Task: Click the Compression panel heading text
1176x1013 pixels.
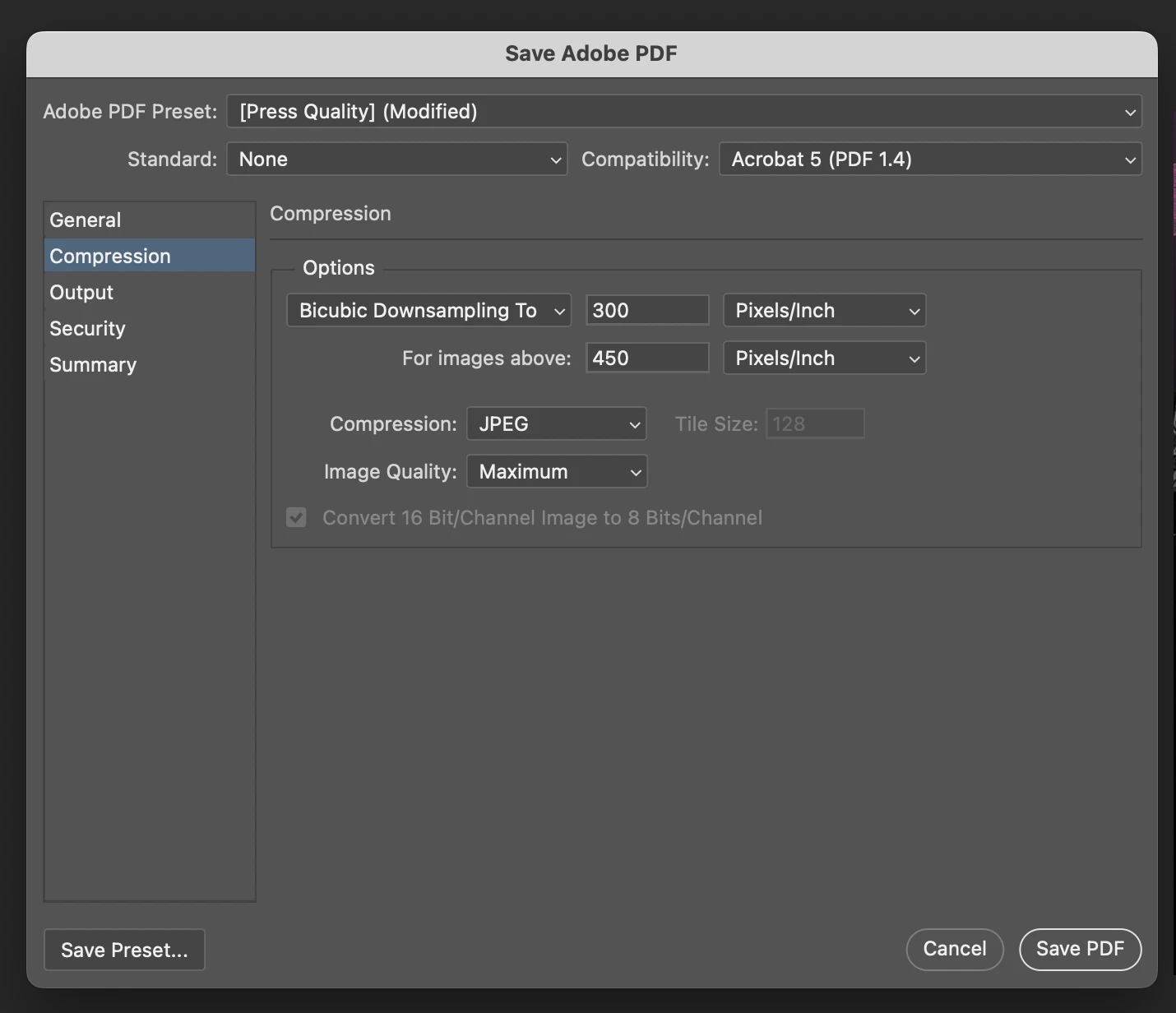Action: click(x=331, y=214)
